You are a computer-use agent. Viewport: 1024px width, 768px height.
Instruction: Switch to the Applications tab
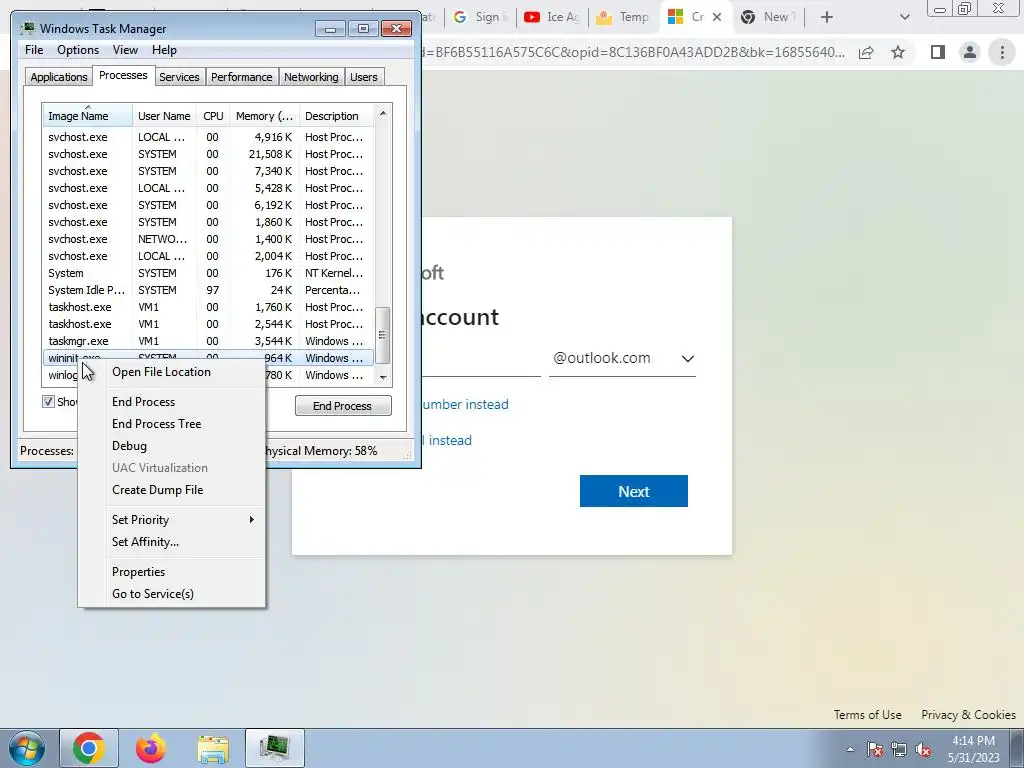coord(59,77)
